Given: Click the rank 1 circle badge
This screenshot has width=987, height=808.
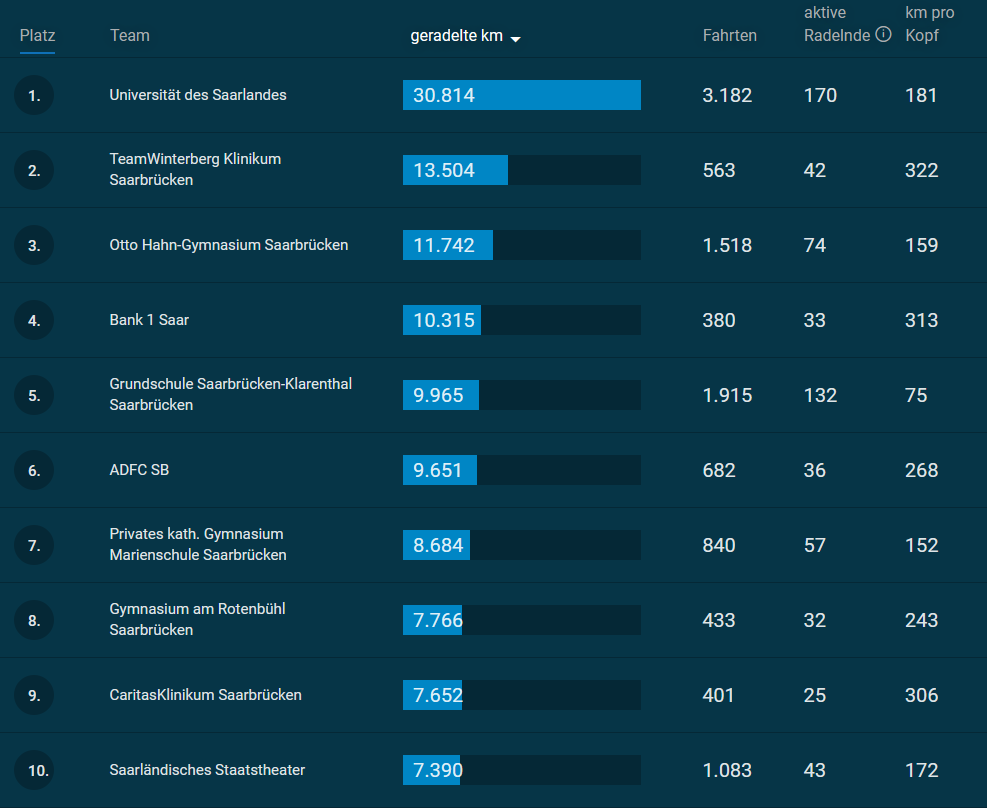Looking at the screenshot, I should click(x=34, y=96).
